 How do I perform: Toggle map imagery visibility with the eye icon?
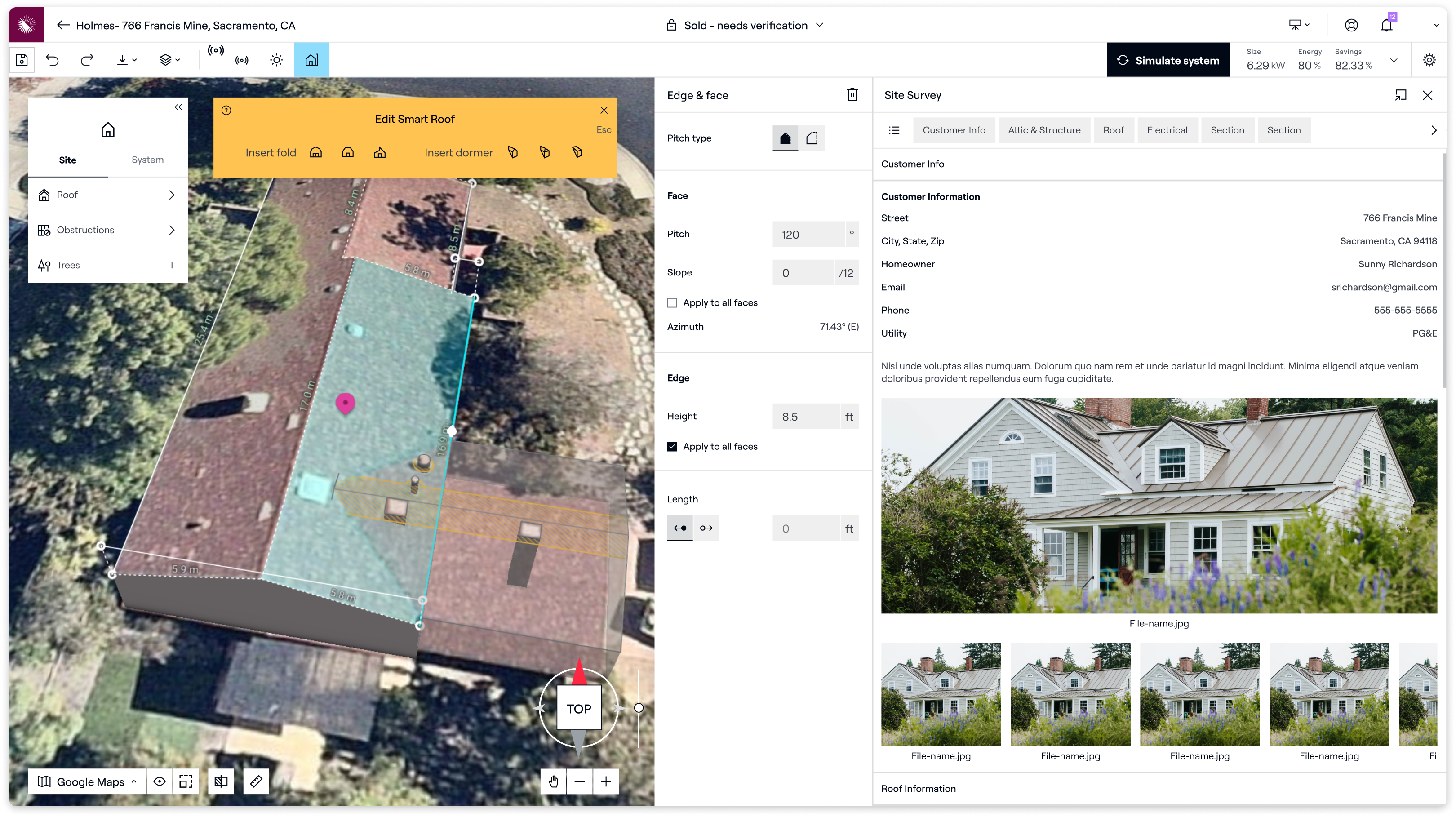click(x=160, y=781)
